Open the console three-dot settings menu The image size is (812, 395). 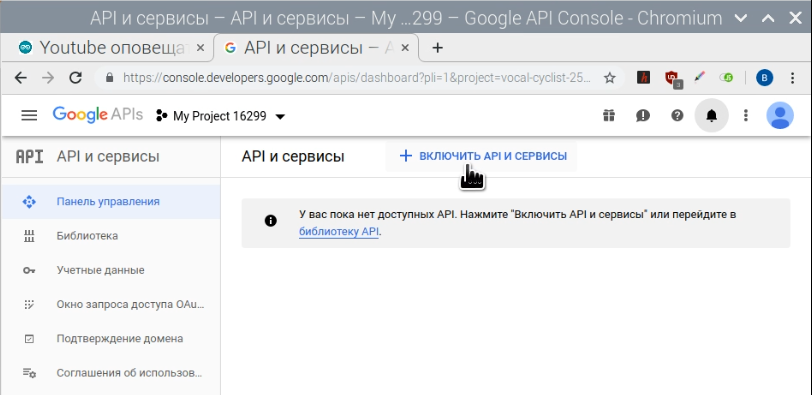coord(746,115)
